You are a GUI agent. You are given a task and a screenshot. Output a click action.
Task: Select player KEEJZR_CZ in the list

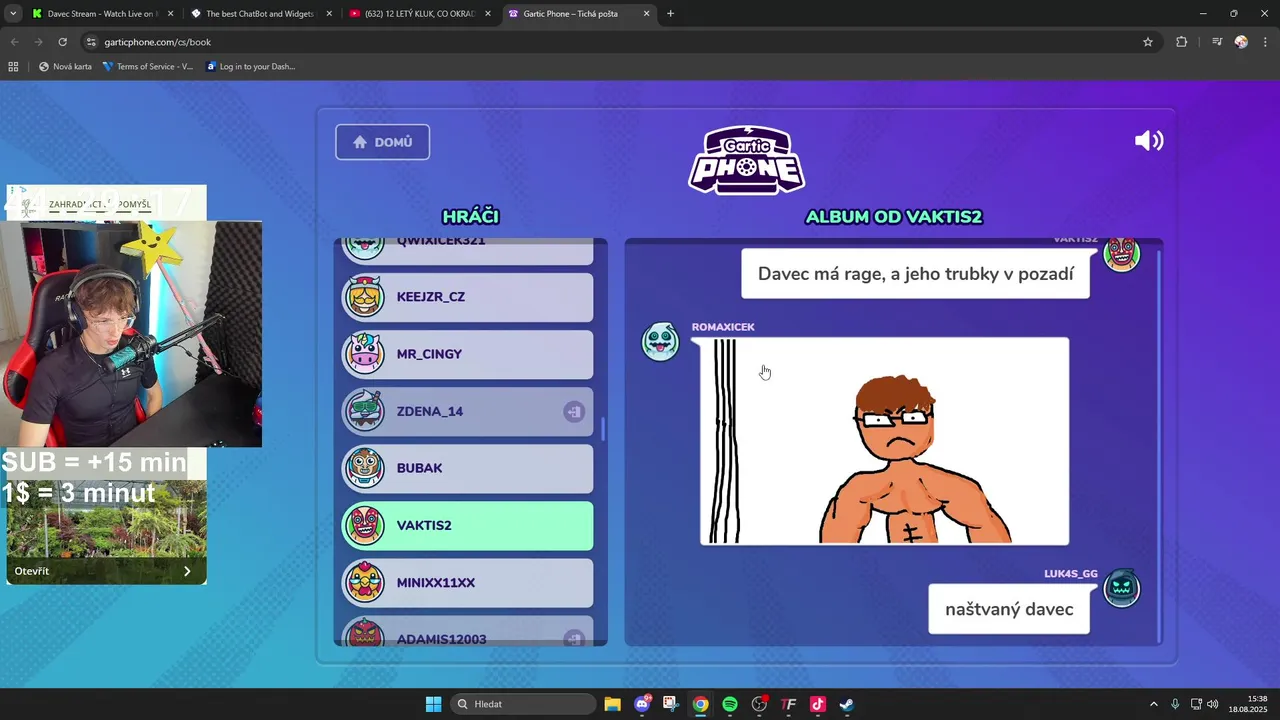click(467, 297)
